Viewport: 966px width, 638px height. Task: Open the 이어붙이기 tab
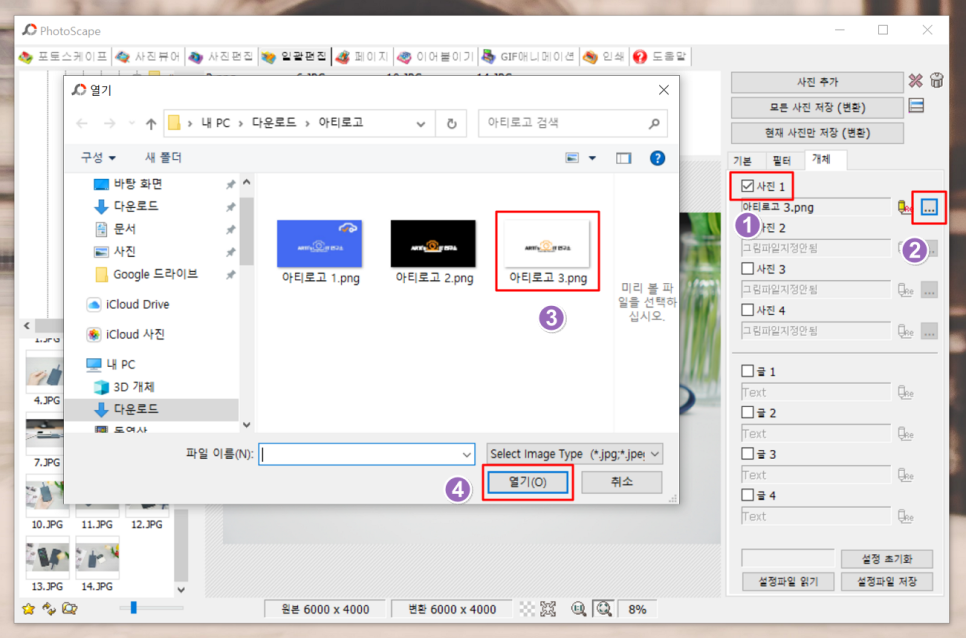[x=436, y=57]
